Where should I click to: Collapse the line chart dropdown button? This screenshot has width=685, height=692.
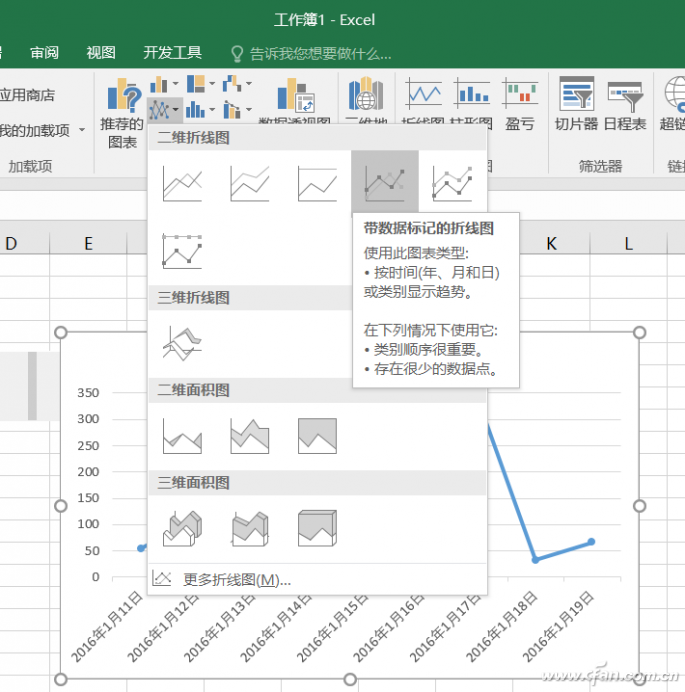[163, 108]
